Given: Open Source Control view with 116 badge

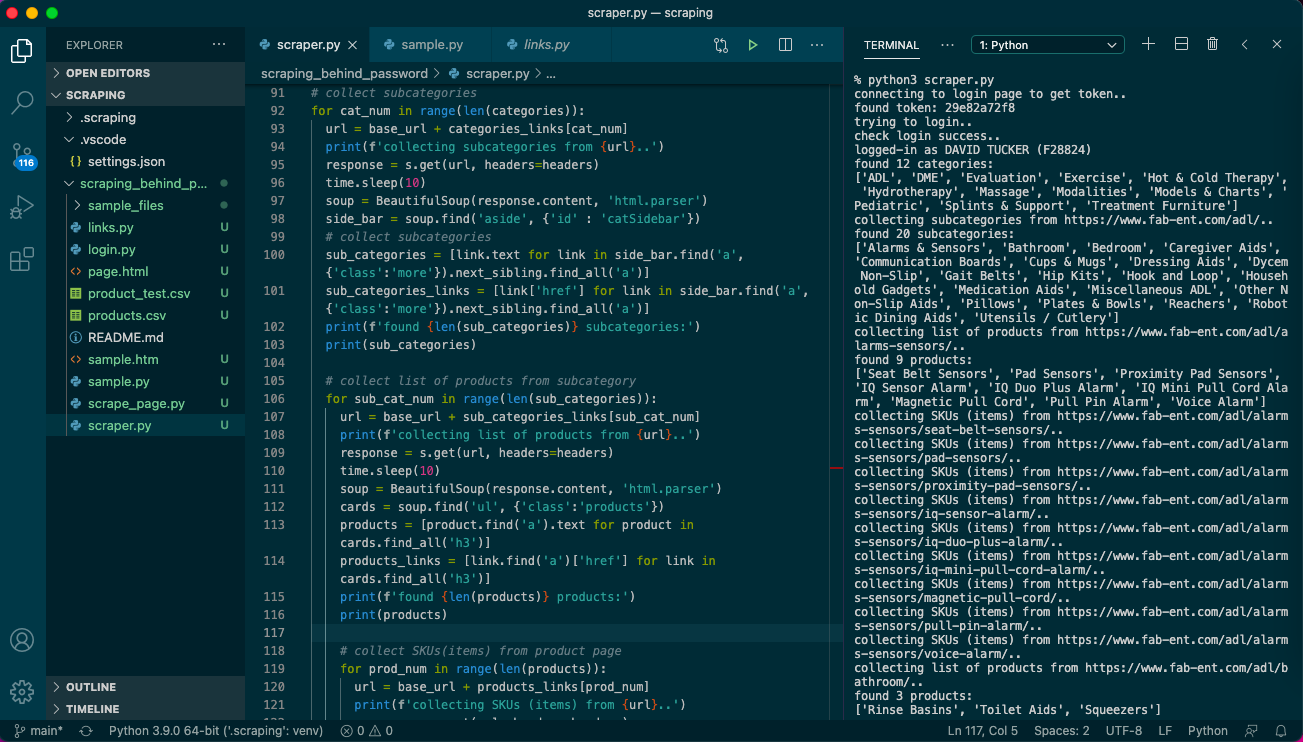Looking at the screenshot, I should click(22, 156).
